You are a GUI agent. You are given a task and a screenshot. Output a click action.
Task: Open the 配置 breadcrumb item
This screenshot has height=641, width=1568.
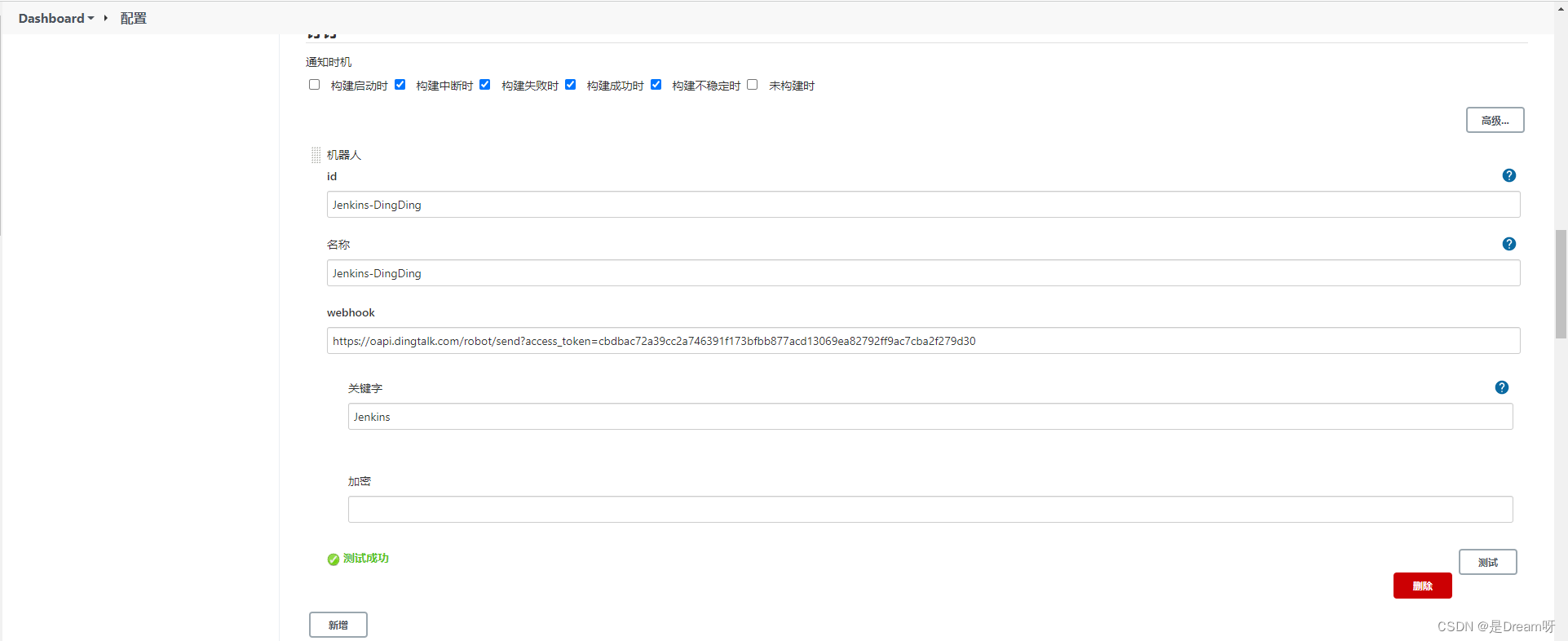[134, 18]
